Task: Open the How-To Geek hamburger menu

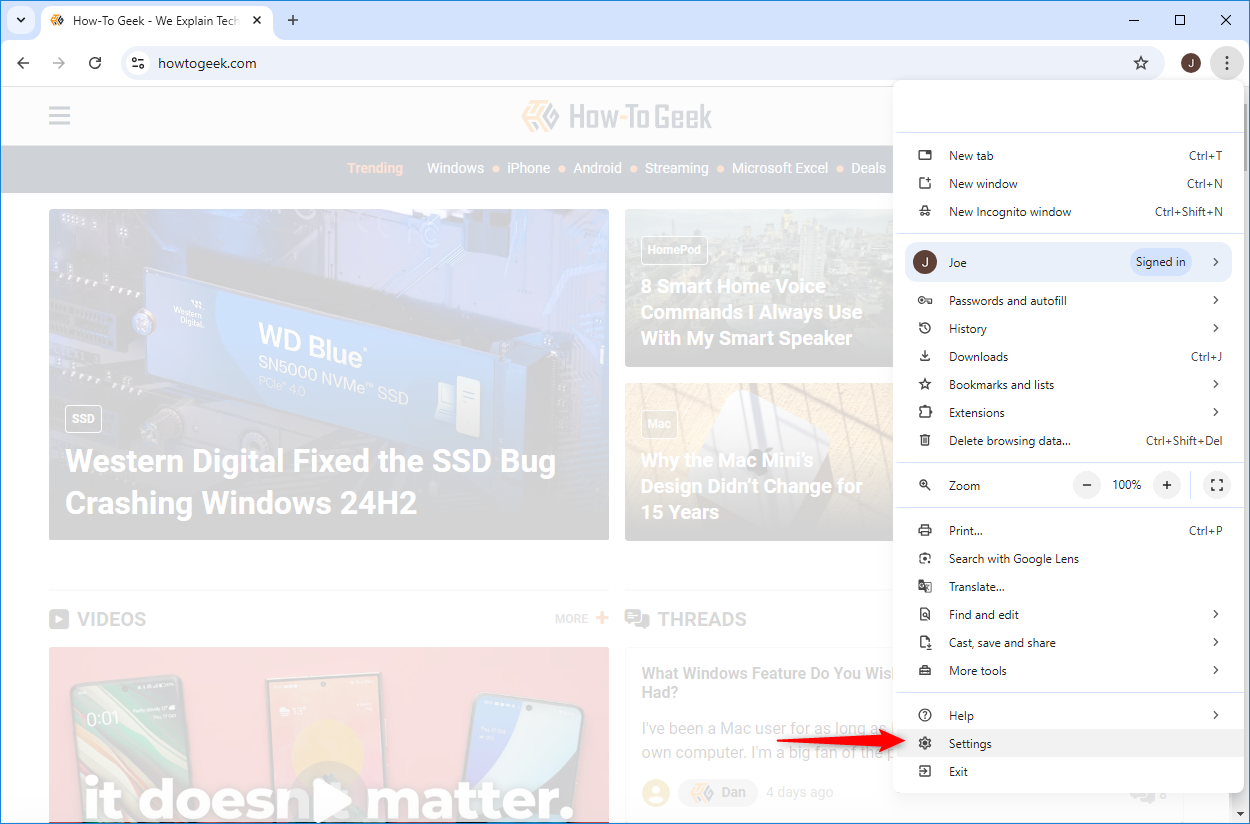Action: (x=60, y=116)
